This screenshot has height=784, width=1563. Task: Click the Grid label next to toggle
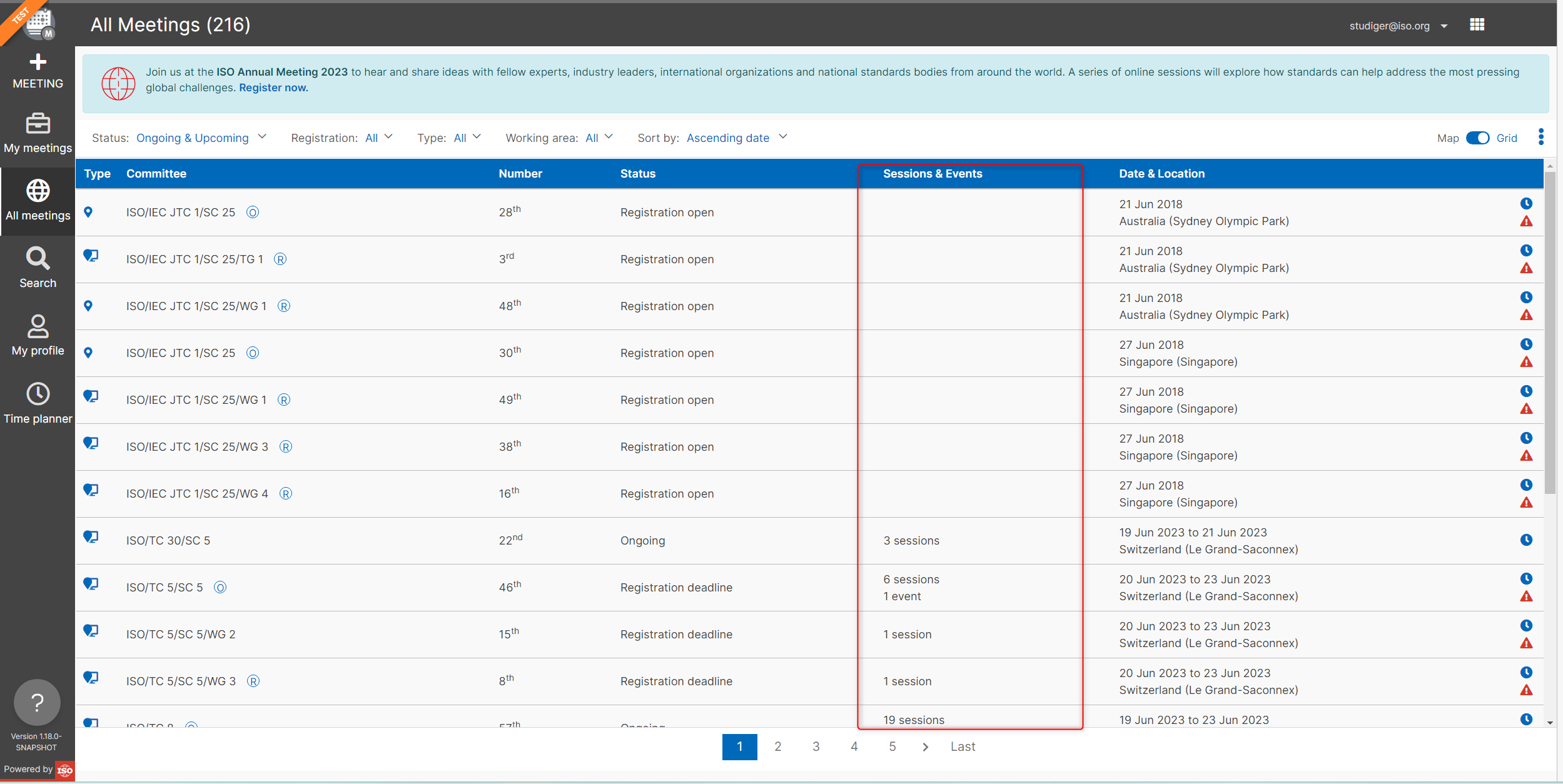(1507, 138)
